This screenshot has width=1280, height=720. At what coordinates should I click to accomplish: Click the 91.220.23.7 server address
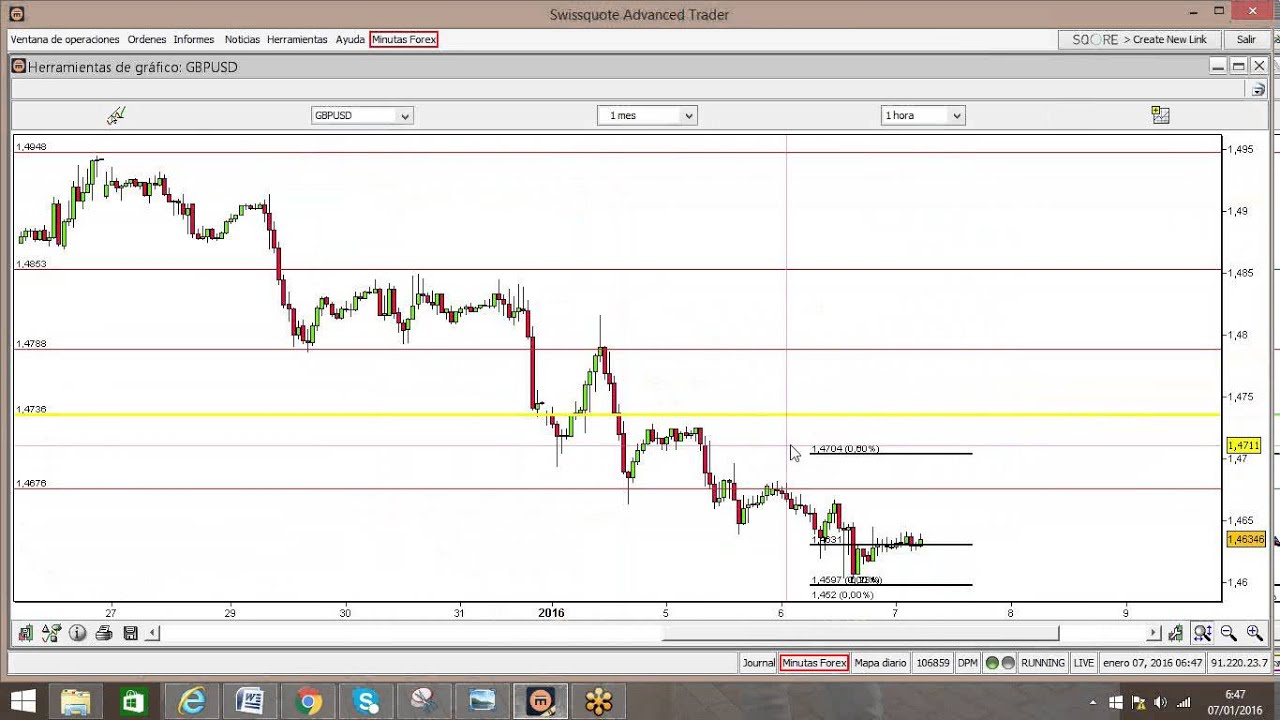coord(1239,663)
